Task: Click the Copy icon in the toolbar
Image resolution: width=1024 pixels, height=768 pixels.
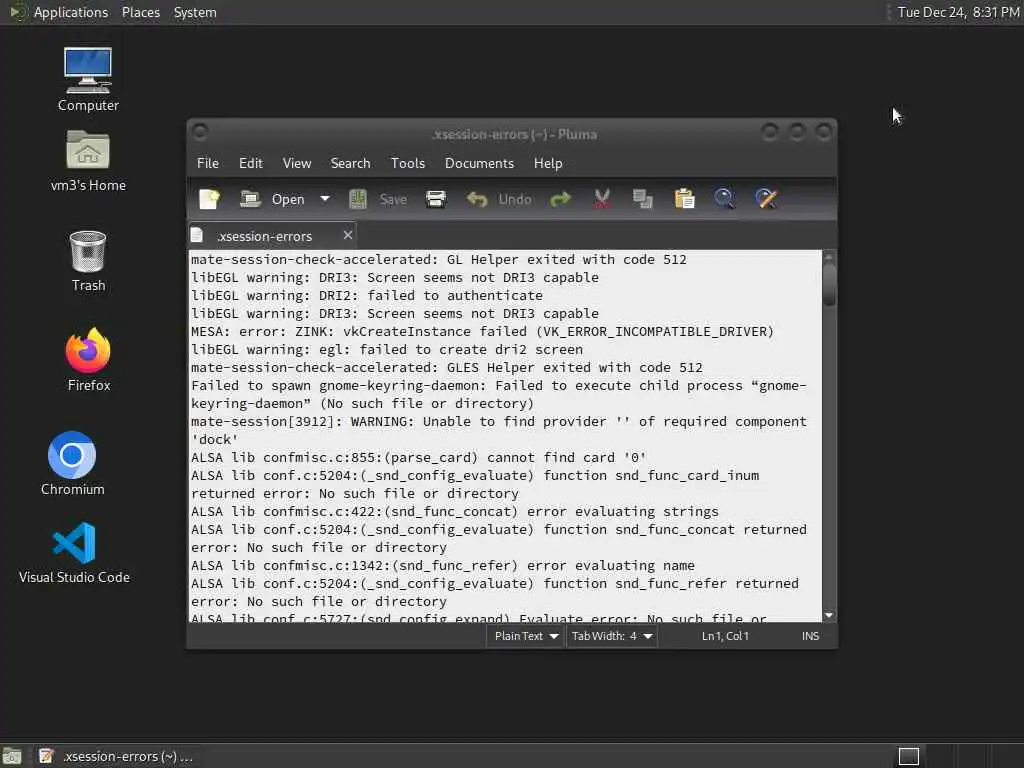Action: tap(643, 199)
